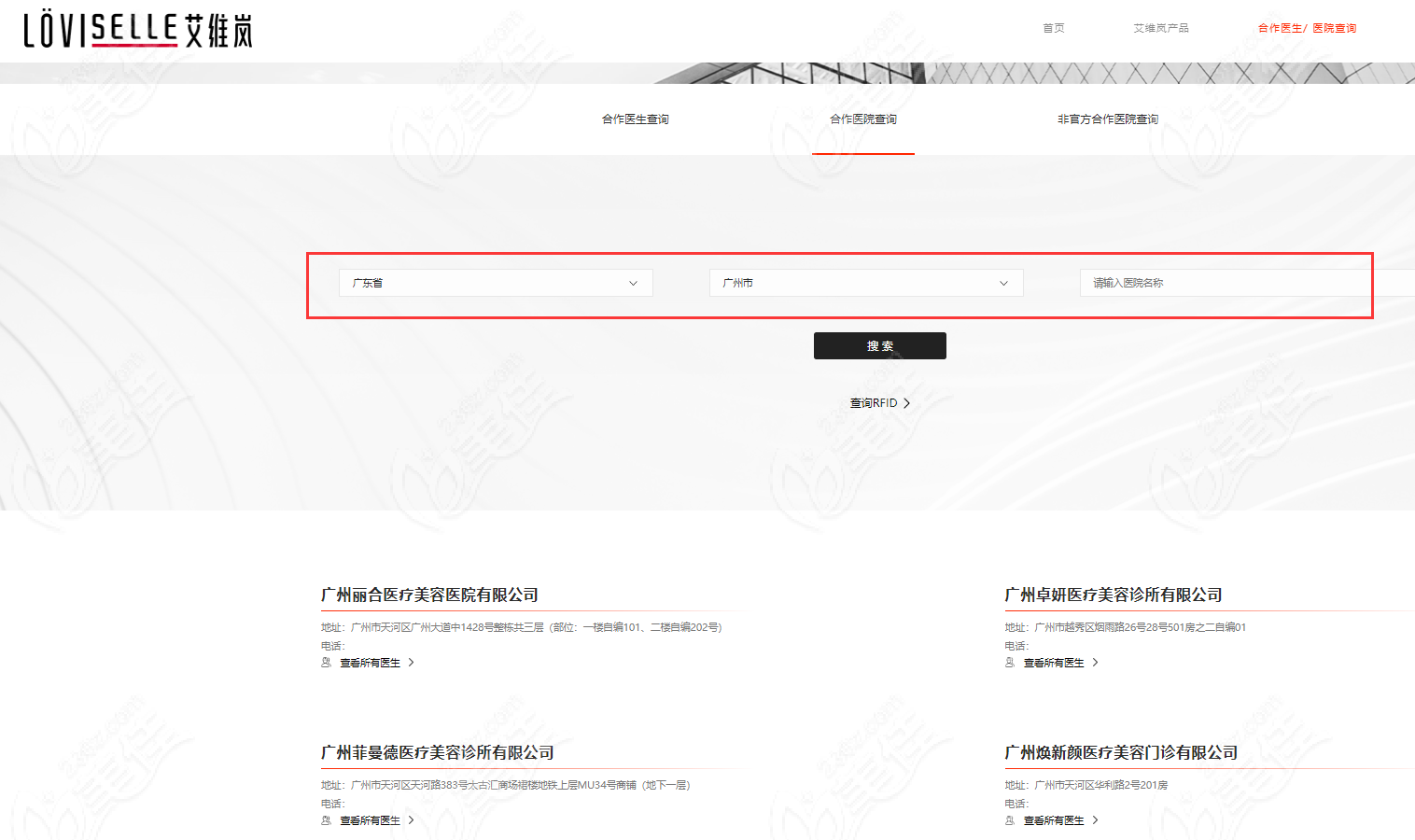
Task: Switch to 非官方合作医院查询 tab
Action: point(1107,119)
